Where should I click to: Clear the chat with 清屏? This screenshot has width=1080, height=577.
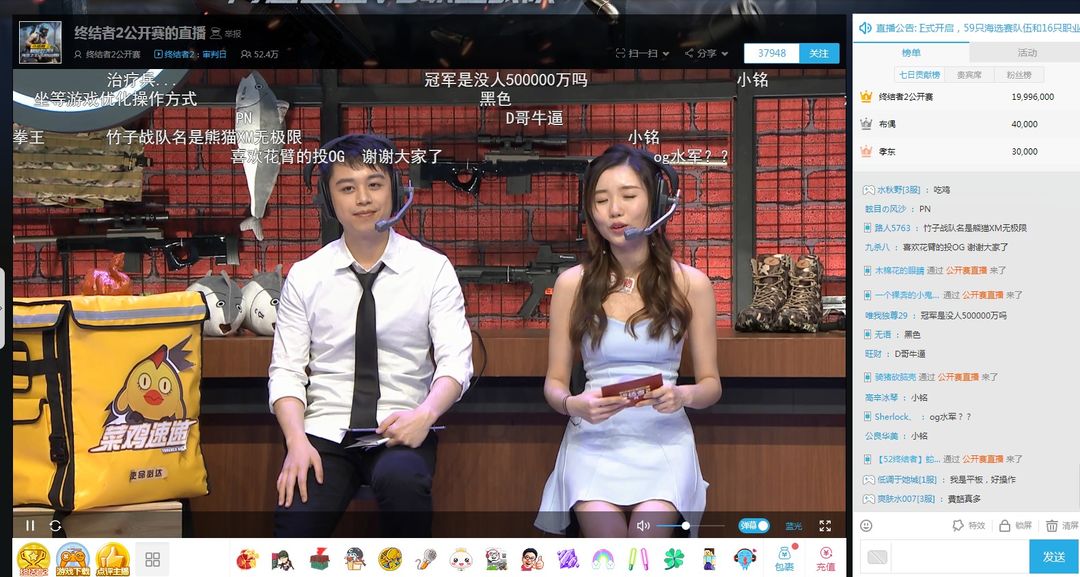[1062, 525]
